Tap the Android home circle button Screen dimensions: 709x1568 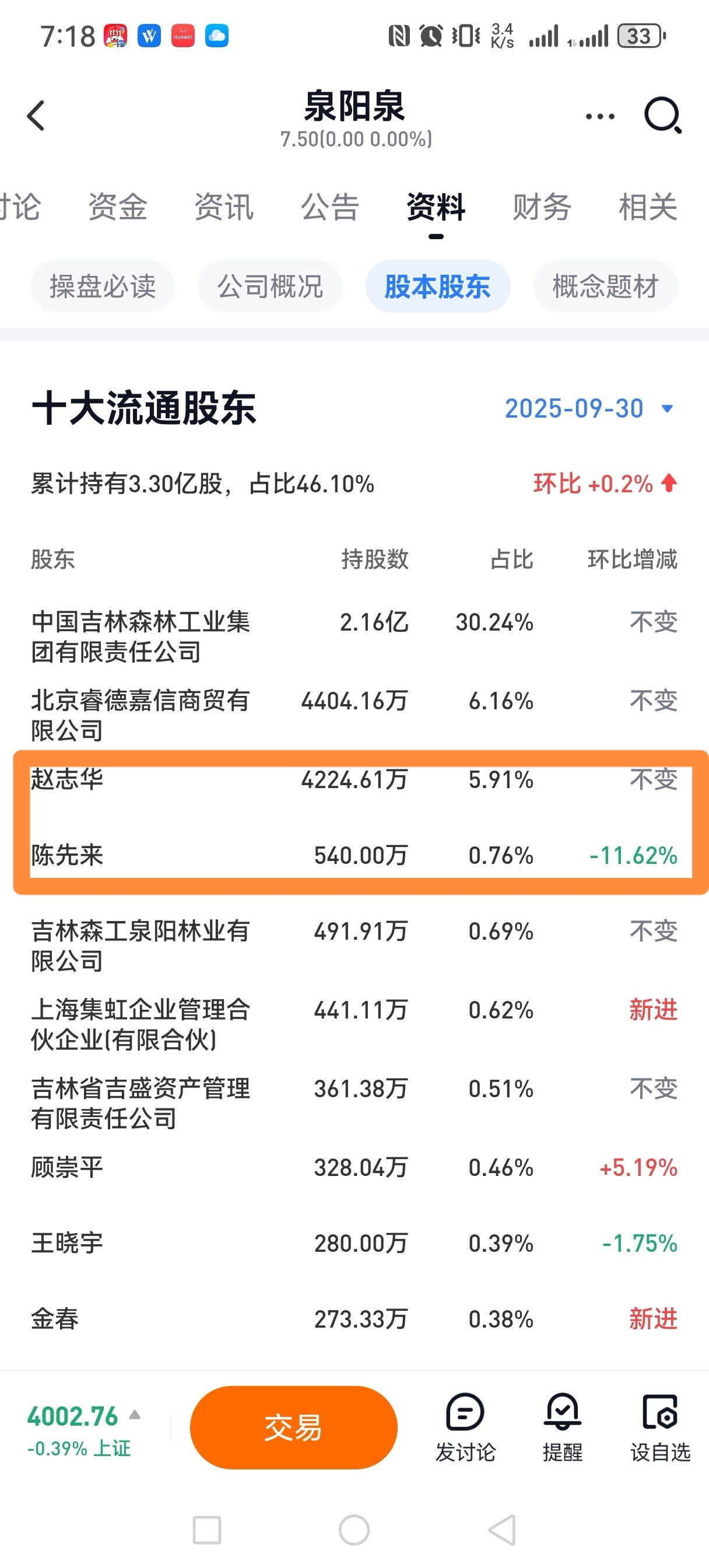(x=354, y=1530)
